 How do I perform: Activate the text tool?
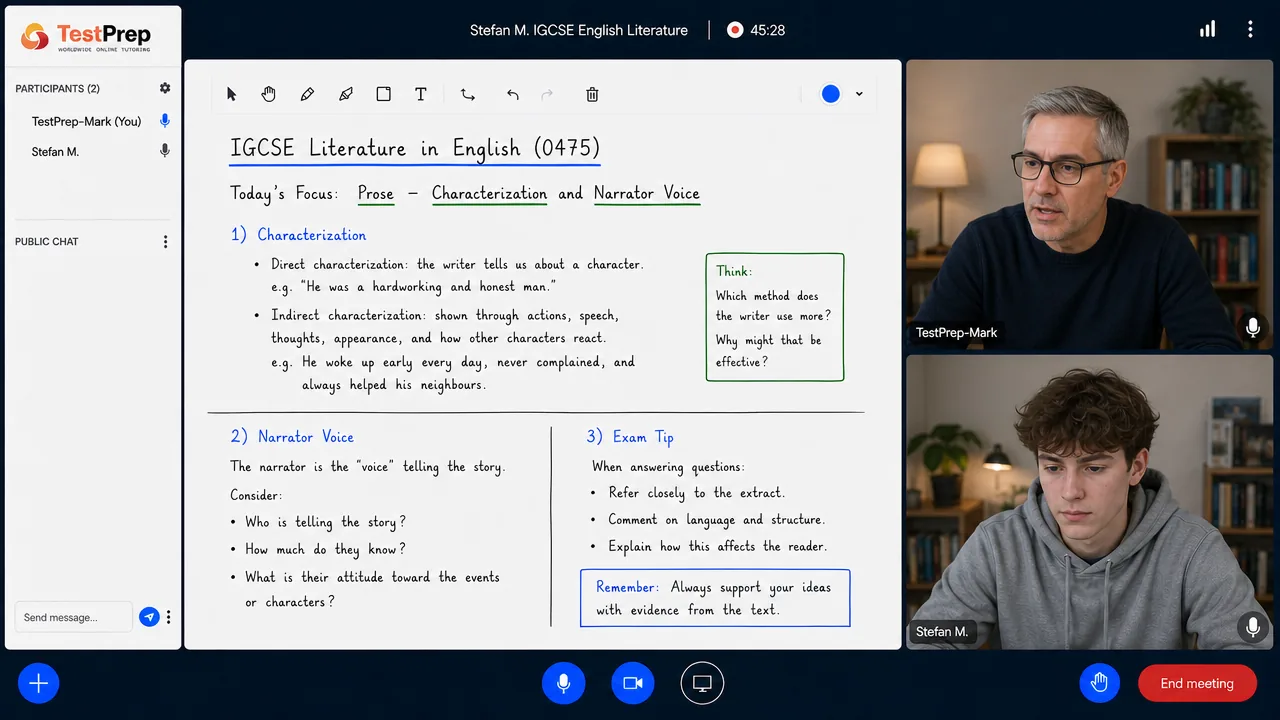click(421, 94)
